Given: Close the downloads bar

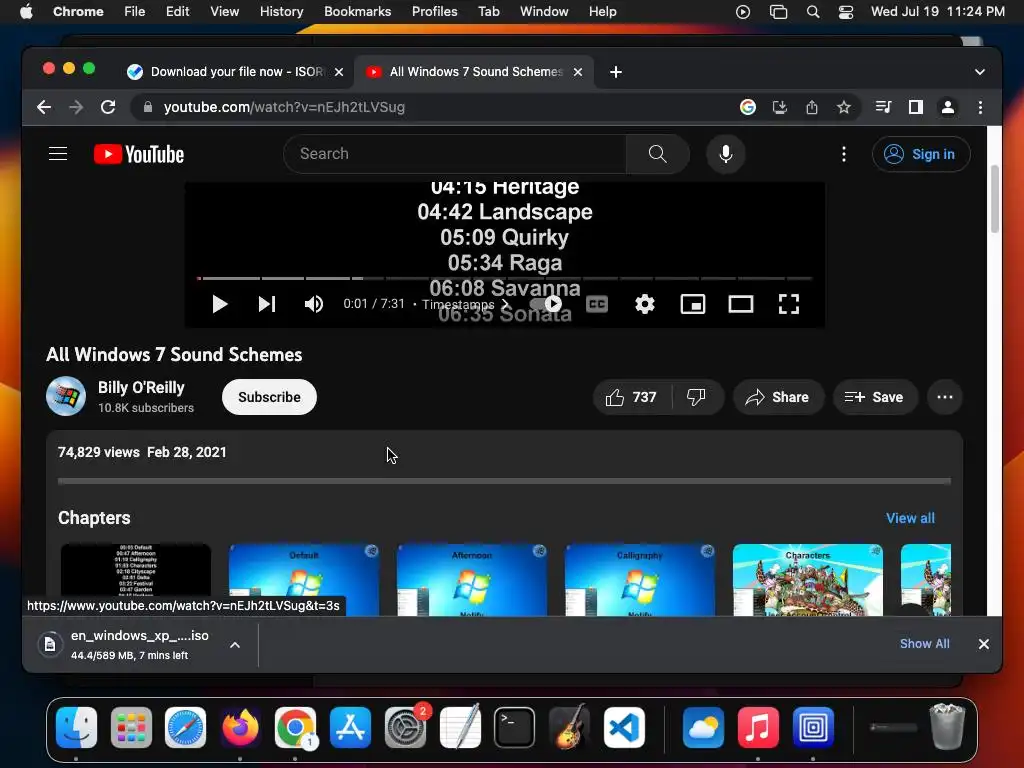Looking at the screenshot, I should pos(984,644).
